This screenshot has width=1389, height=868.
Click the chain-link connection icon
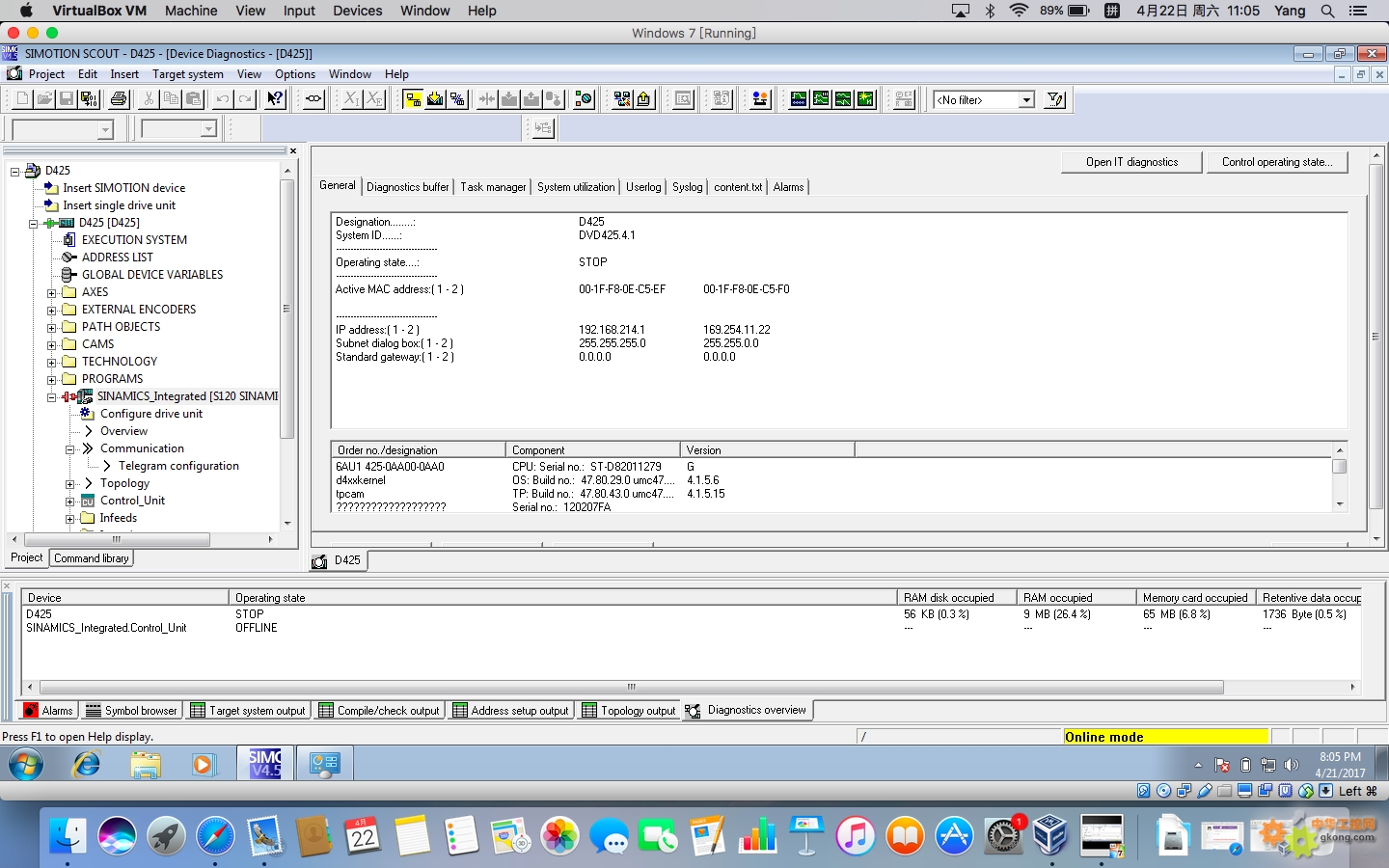(x=313, y=99)
